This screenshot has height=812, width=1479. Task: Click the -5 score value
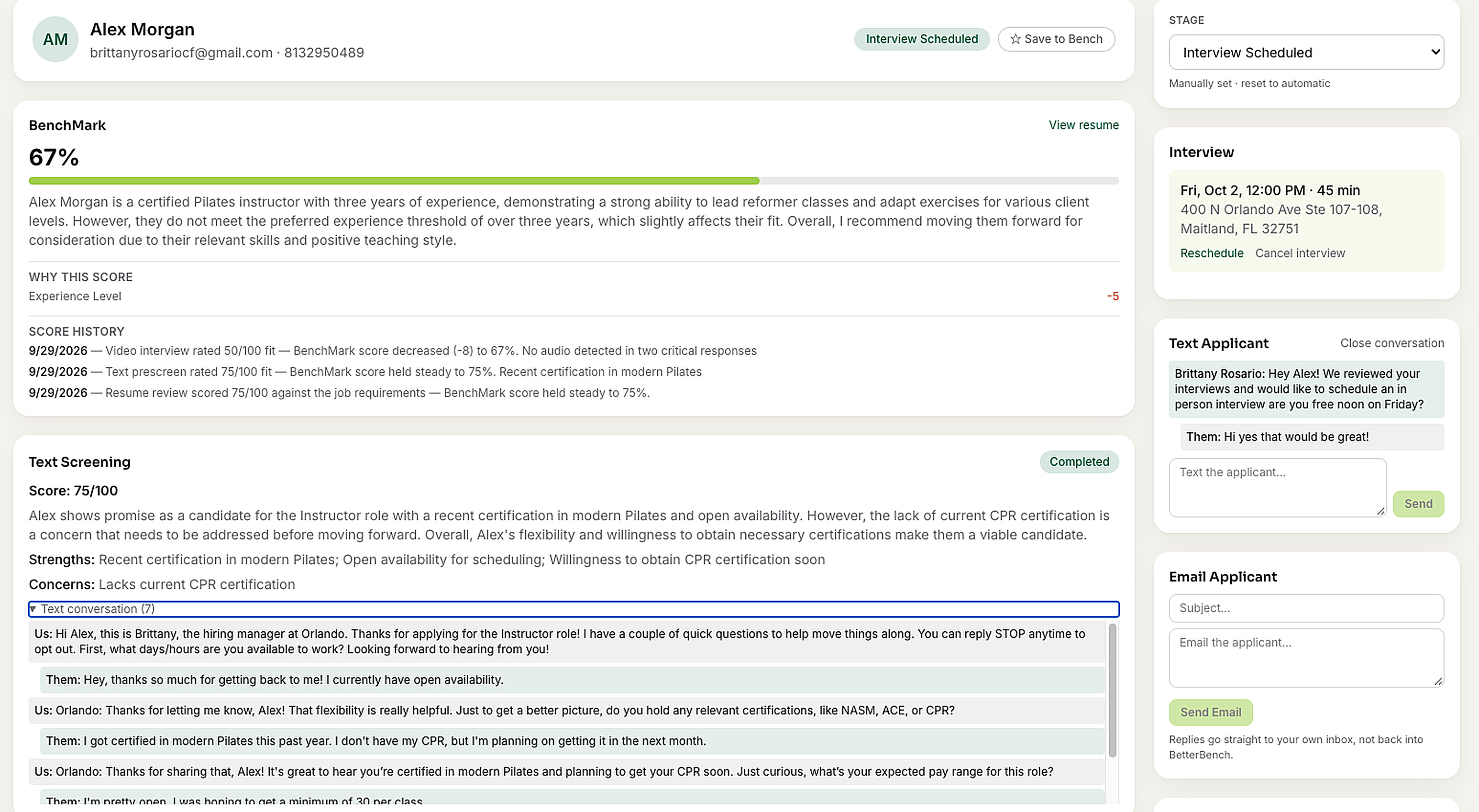coord(1113,296)
